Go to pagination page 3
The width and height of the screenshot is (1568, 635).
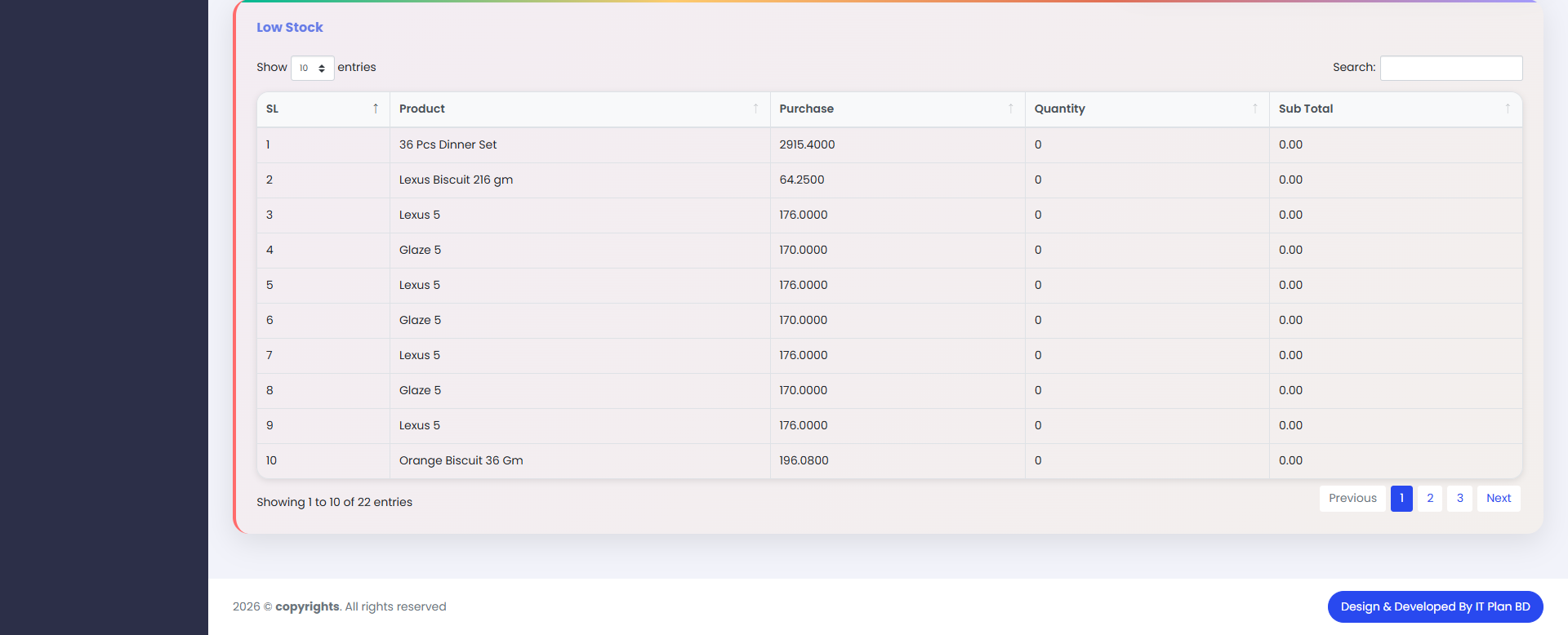pyautogui.click(x=1459, y=498)
